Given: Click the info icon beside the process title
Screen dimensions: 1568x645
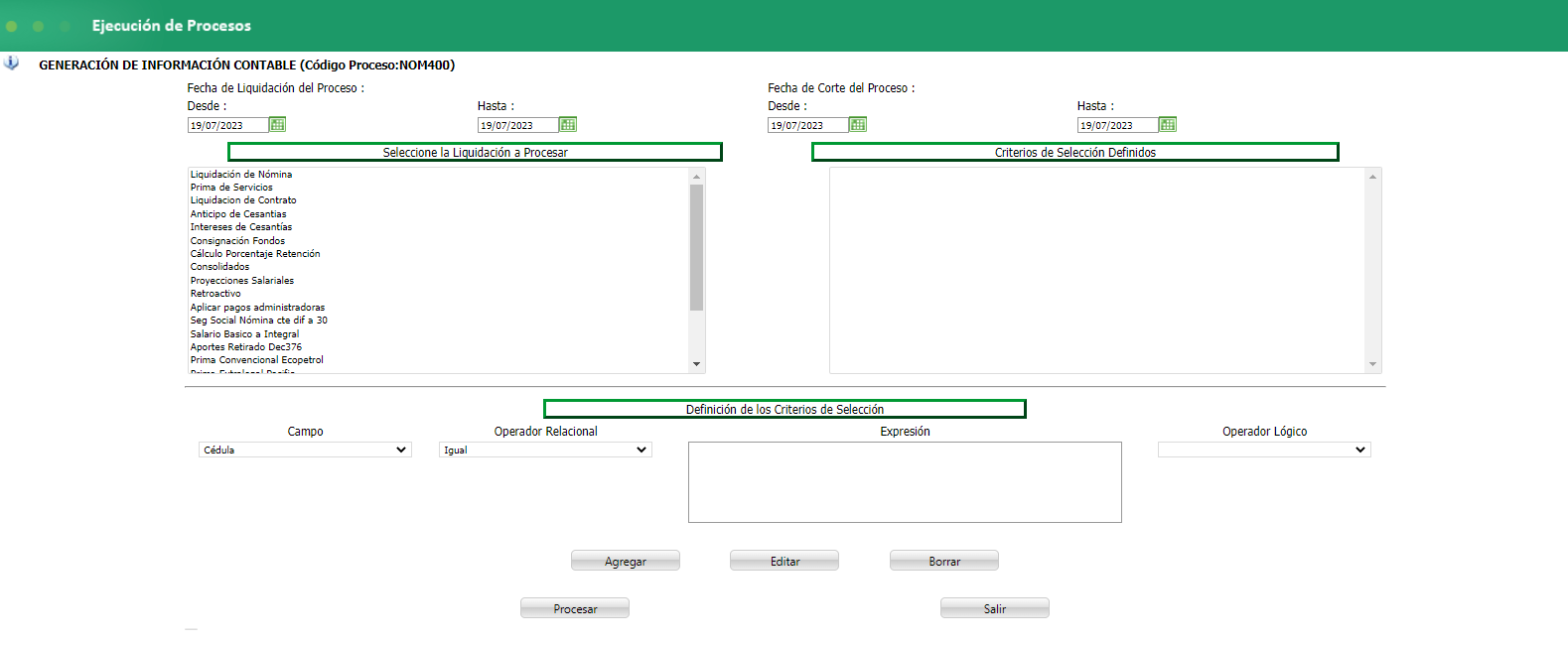Looking at the screenshot, I should pyautogui.click(x=11, y=63).
